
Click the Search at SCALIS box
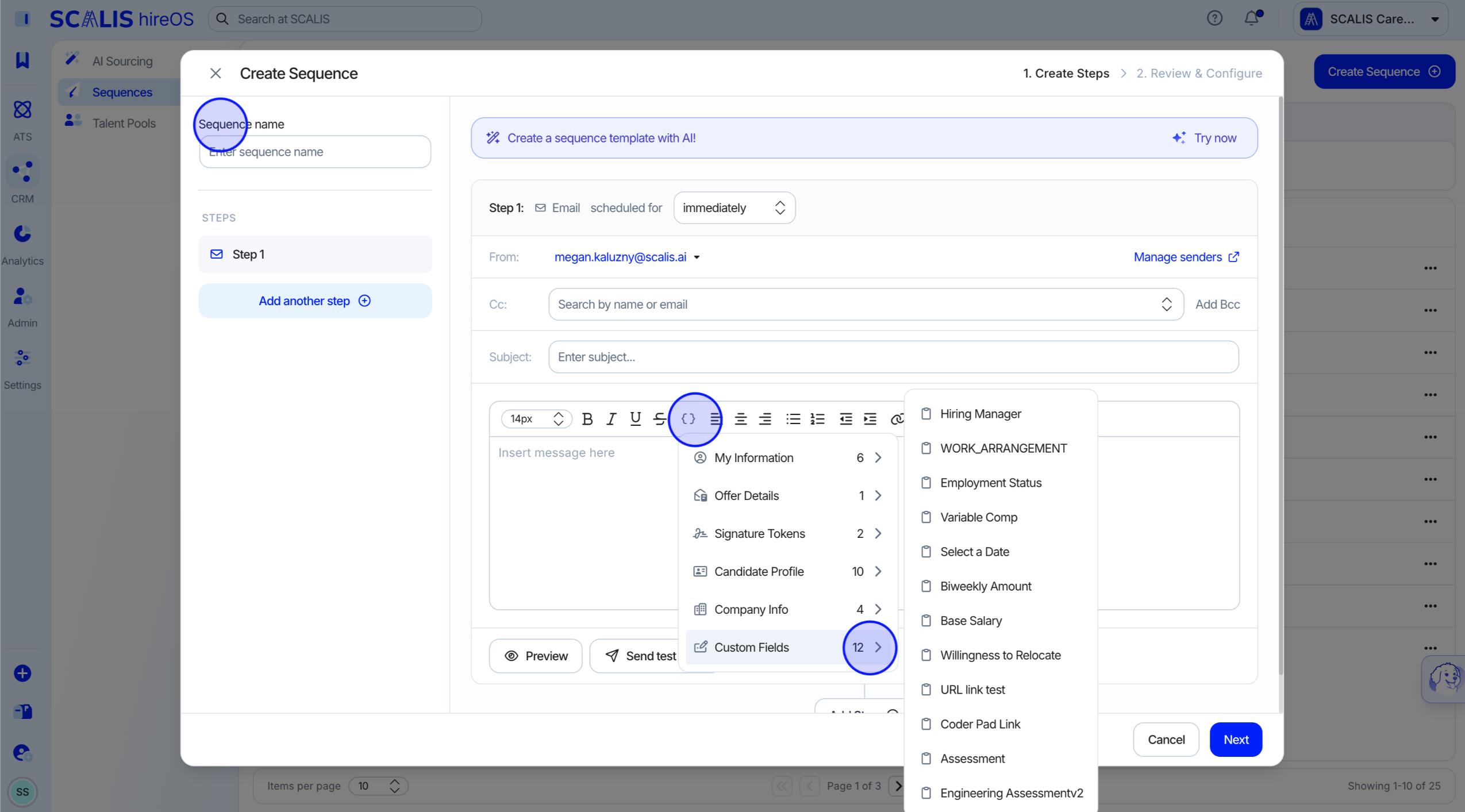coord(345,19)
